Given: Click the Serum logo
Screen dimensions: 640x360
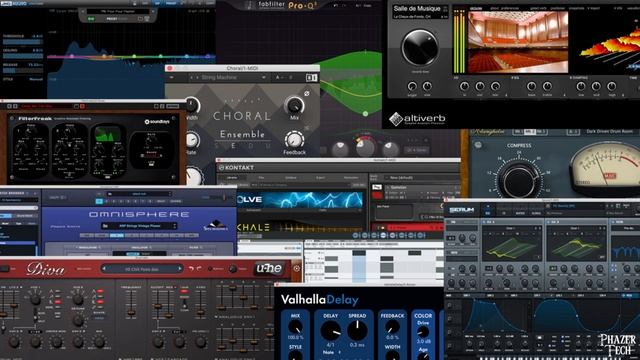Looking at the screenshot, I should (x=462, y=210).
